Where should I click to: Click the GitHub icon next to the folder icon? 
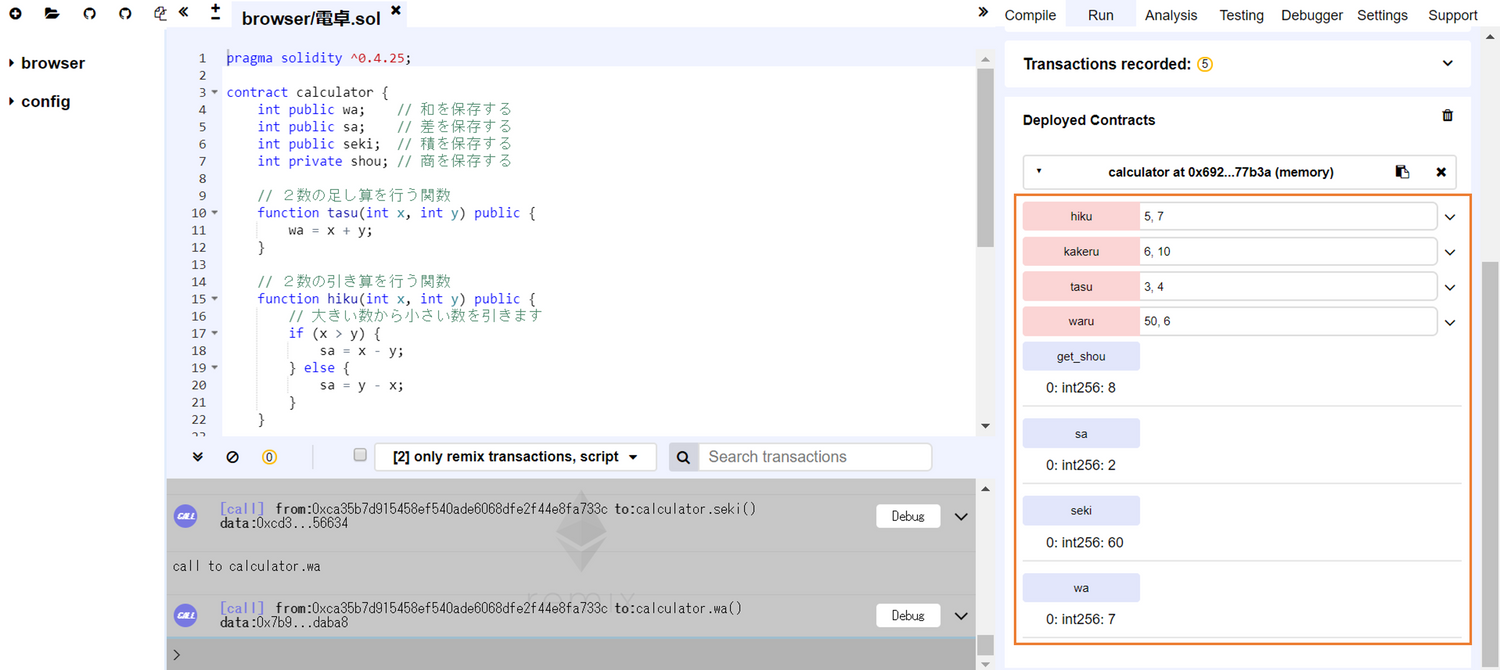click(90, 14)
